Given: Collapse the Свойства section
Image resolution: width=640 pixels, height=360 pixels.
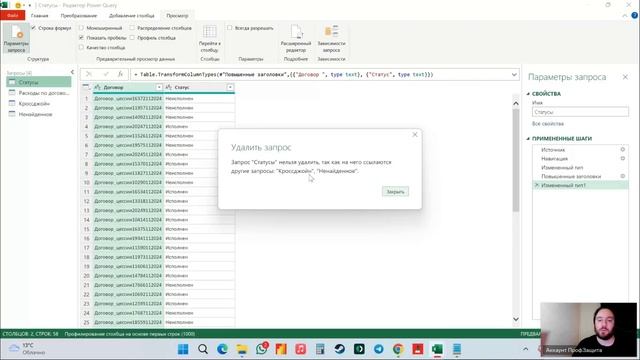Looking at the screenshot, I should [528, 94].
